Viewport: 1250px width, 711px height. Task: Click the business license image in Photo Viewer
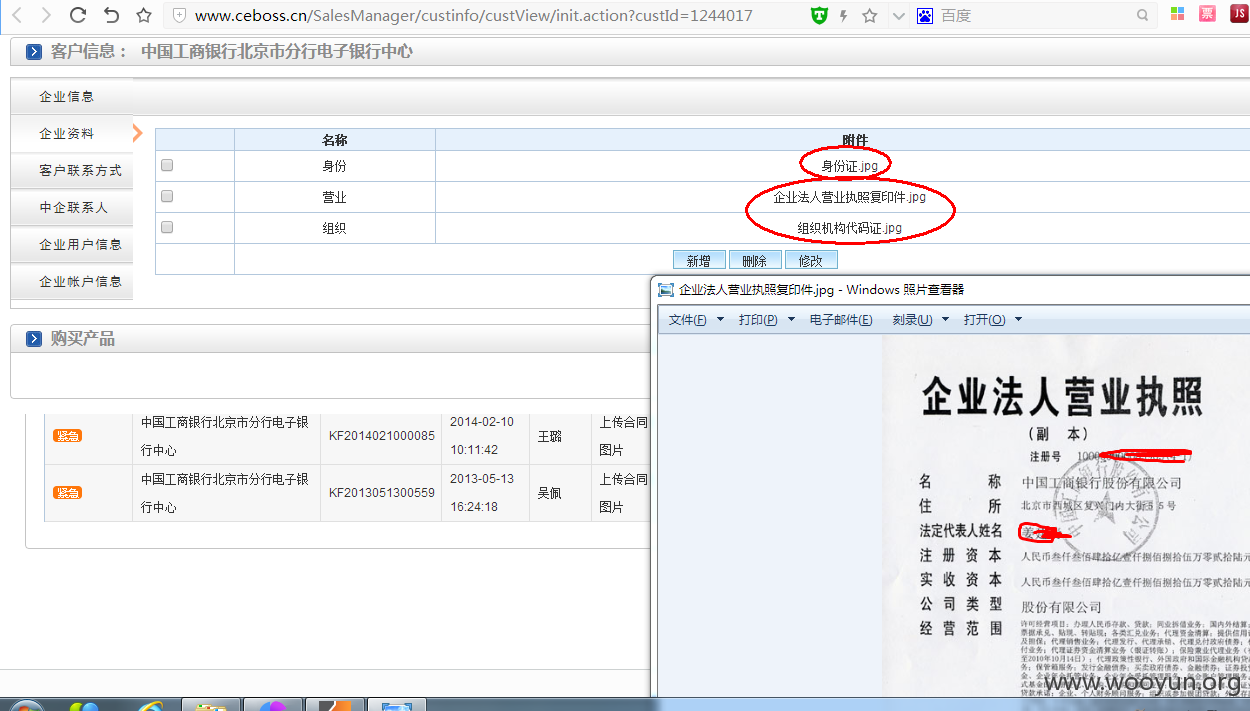(x=1066, y=516)
